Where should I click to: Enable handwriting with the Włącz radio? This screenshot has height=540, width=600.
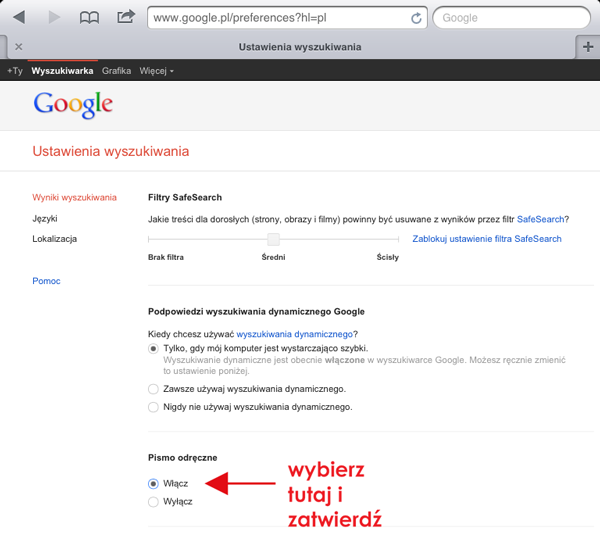click(153, 484)
